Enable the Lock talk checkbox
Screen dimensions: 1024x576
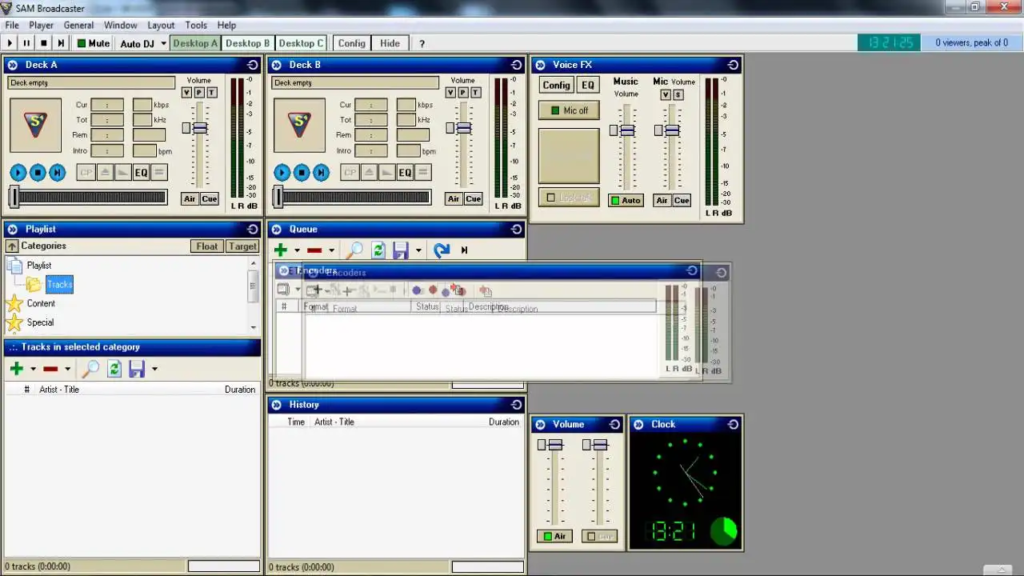click(551, 197)
